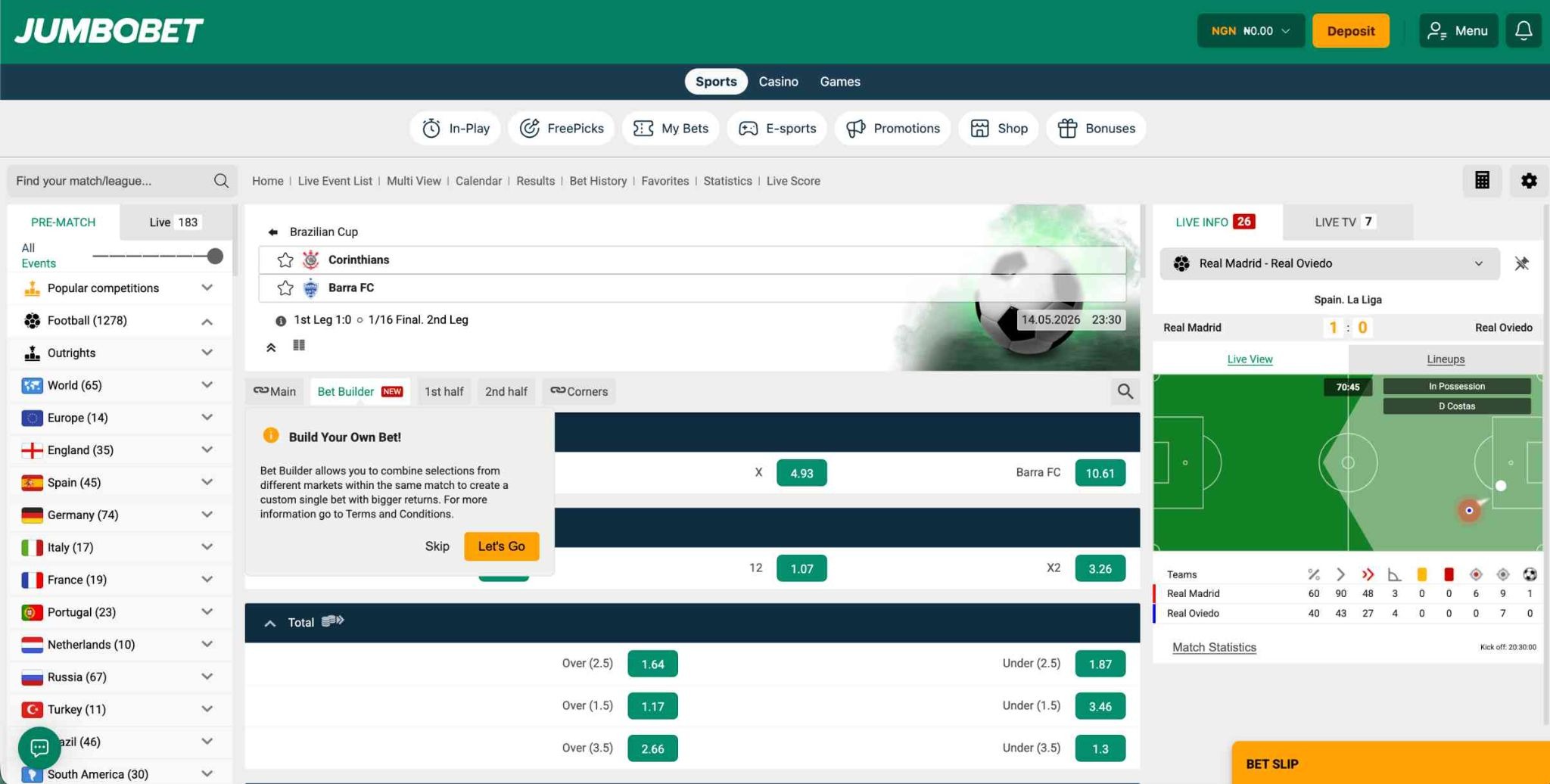The height and width of the screenshot is (784, 1550).
Task: Collapse all markets with double-chevron icon
Action: click(271, 347)
